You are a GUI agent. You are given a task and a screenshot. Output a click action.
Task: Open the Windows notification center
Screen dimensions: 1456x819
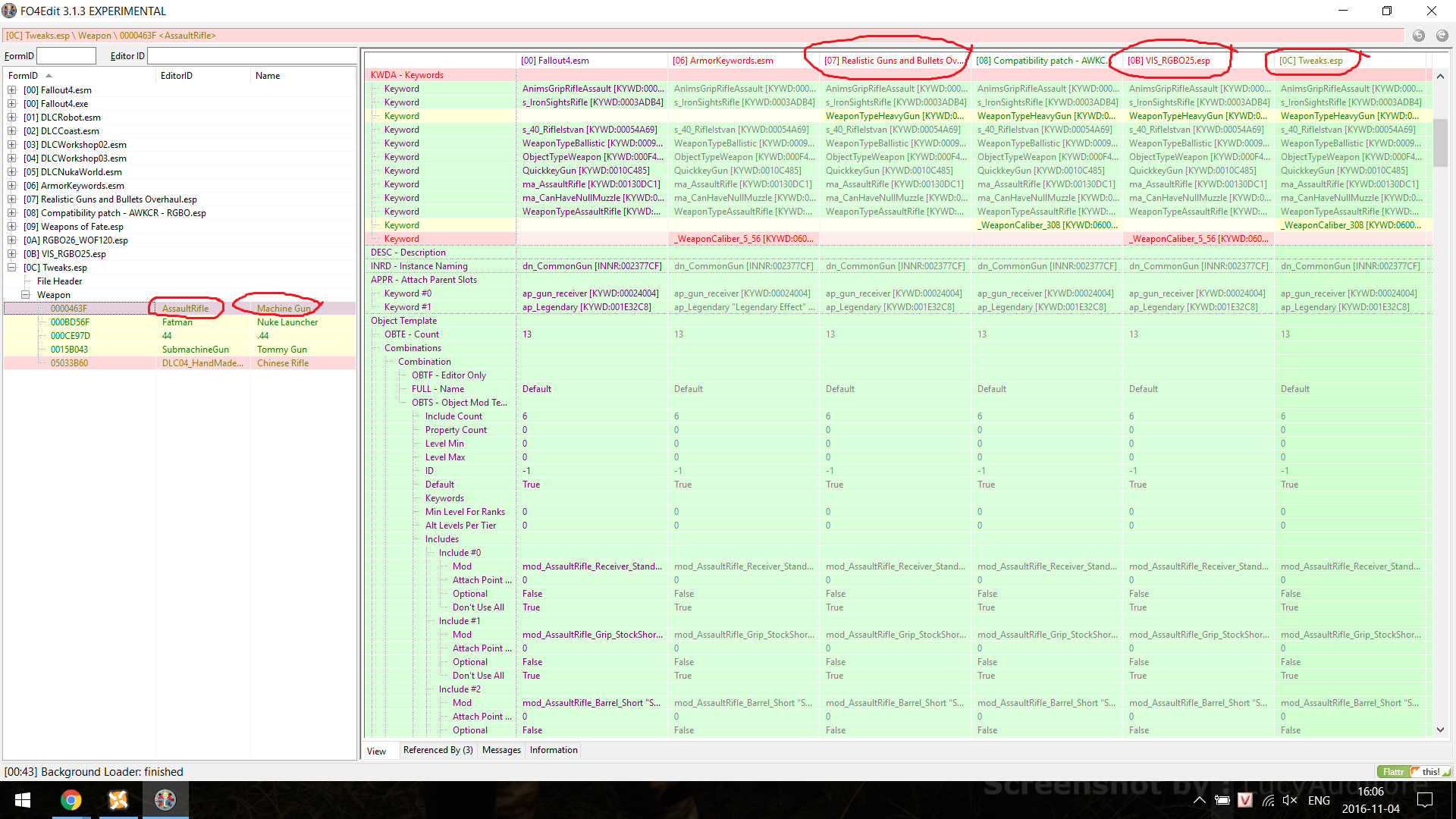coord(1425,800)
